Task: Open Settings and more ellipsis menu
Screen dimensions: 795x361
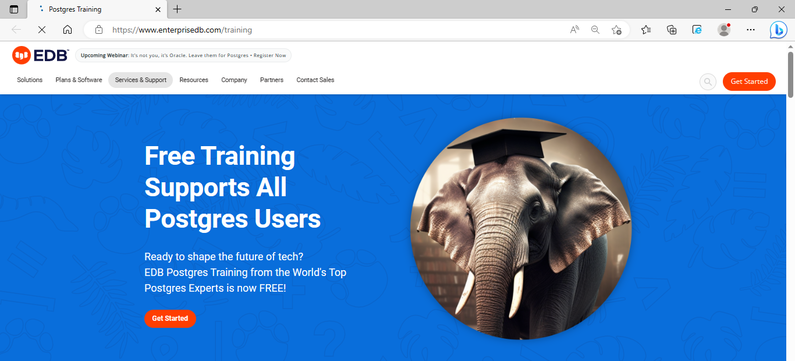Action: [751, 30]
